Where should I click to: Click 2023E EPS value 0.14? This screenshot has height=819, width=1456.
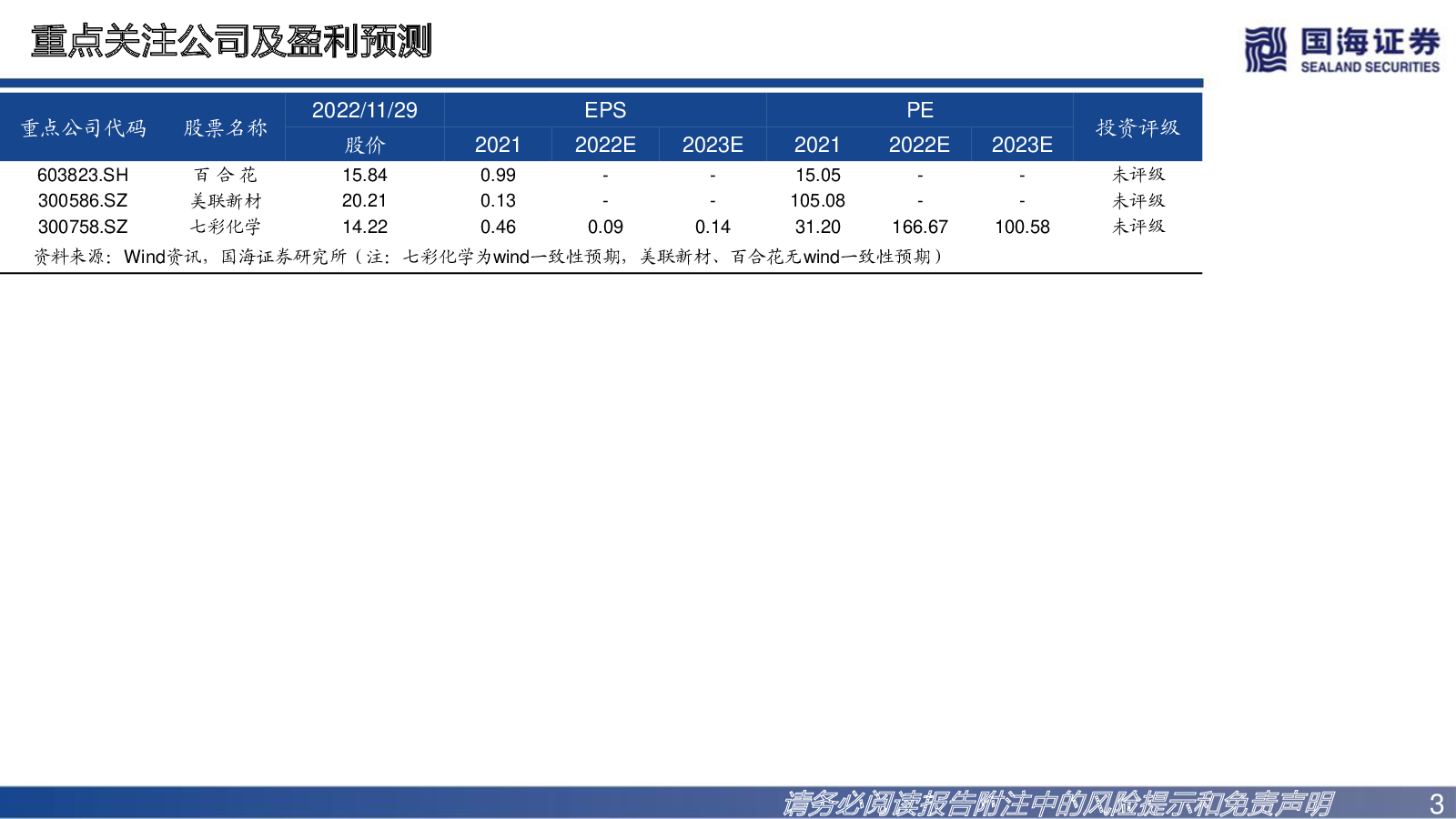(x=713, y=227)
